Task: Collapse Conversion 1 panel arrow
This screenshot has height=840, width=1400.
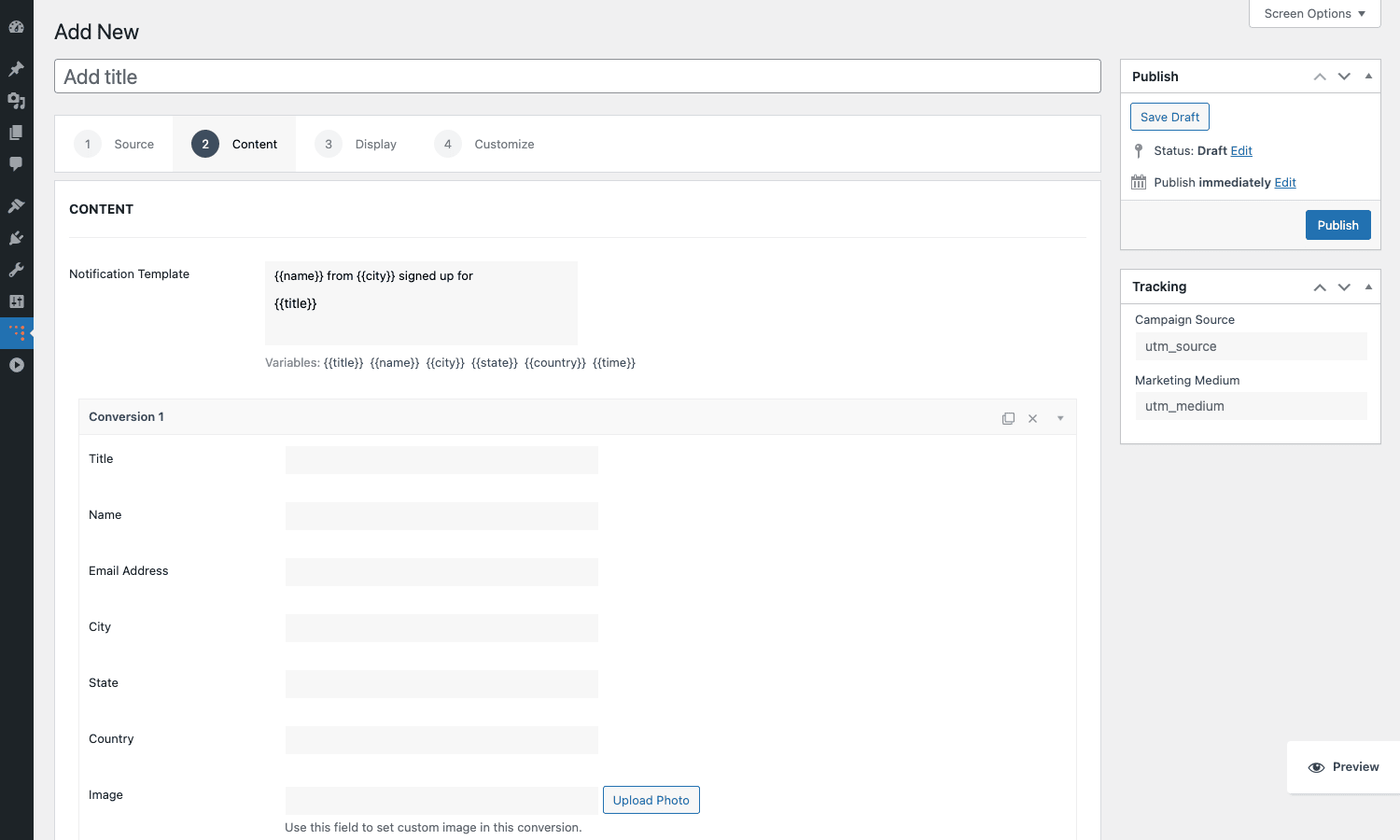Action: pyautogui.click(x=1060, y=418)
